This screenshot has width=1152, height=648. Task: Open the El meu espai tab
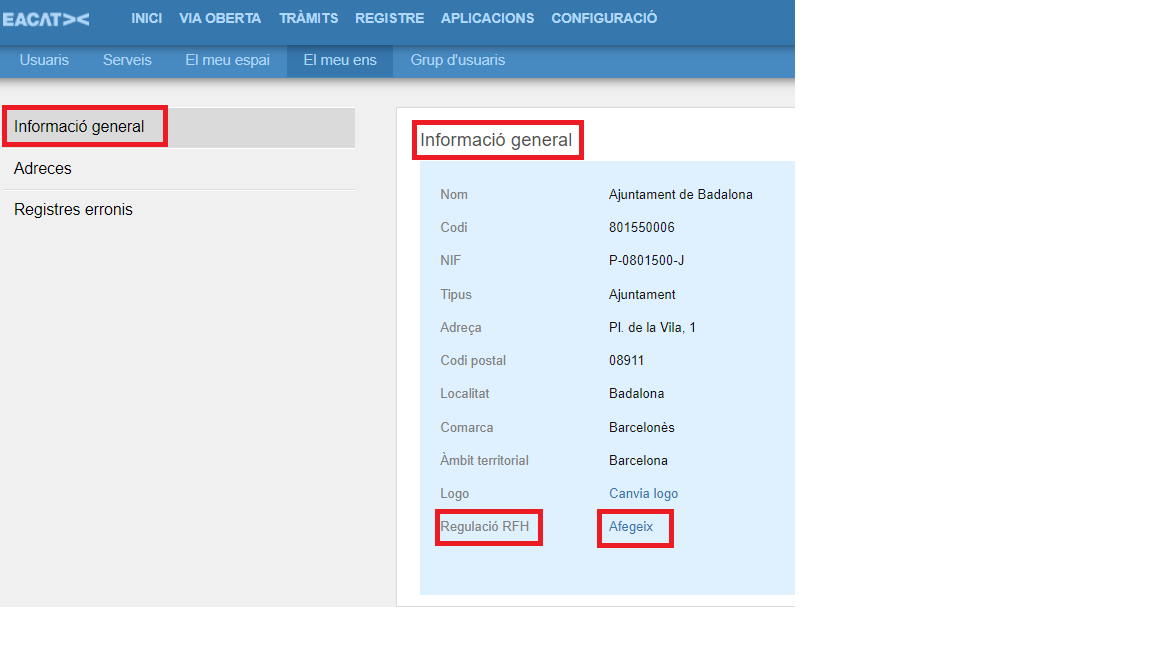coord(227,60)
